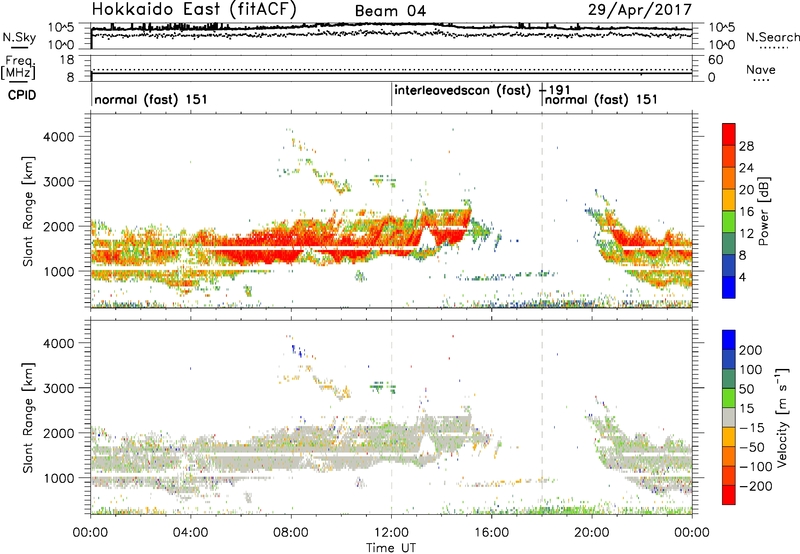Click the power panel 'Slant Range [km]' label

pos(28,211)
